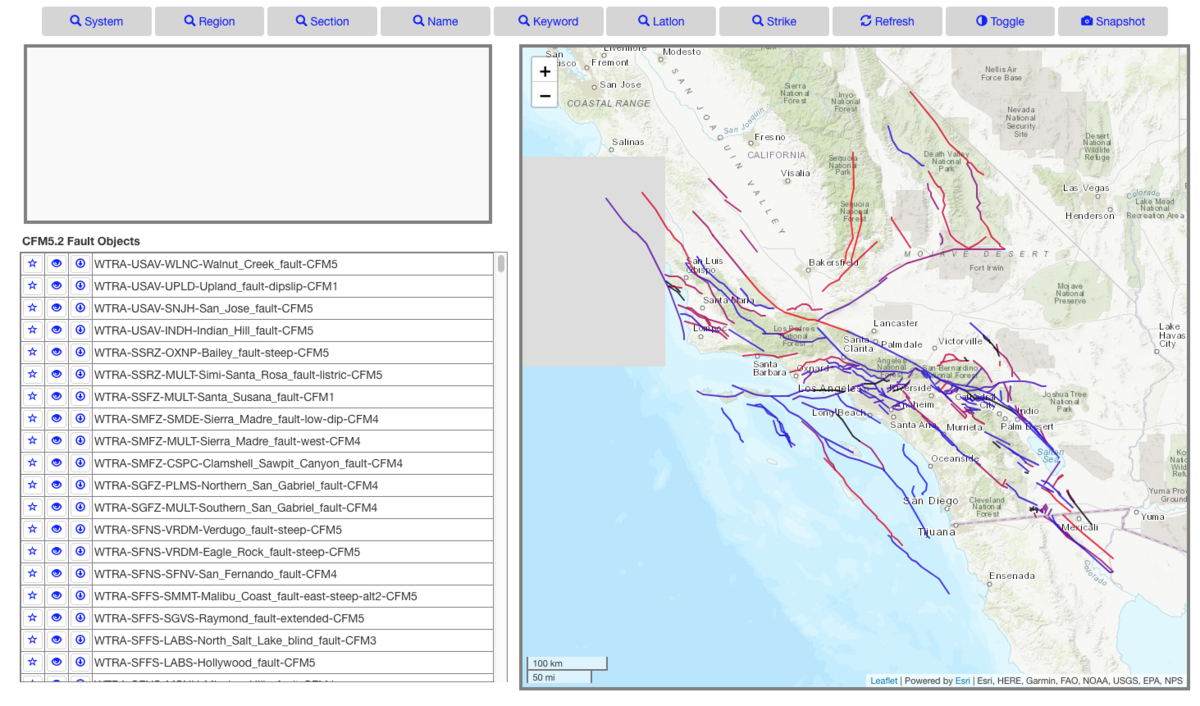This screenshot has width=1200, height=706.
Task: Open the System search option
Action: (x=96, y=21)
